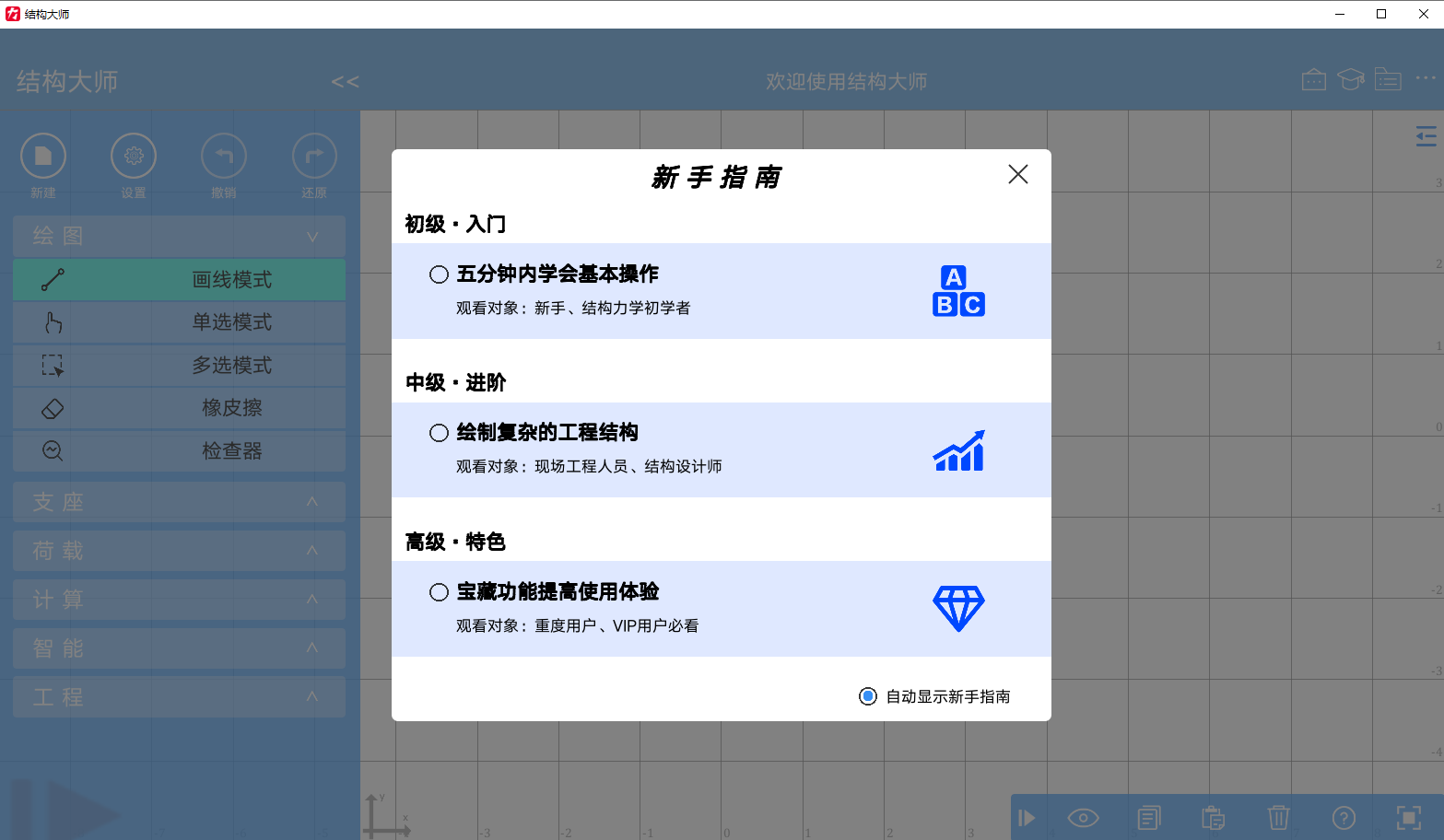Screen dimensions: 1444x840
Task: Select the 画线模式 pencil tool icon
Action: click(x=53, y=279)
